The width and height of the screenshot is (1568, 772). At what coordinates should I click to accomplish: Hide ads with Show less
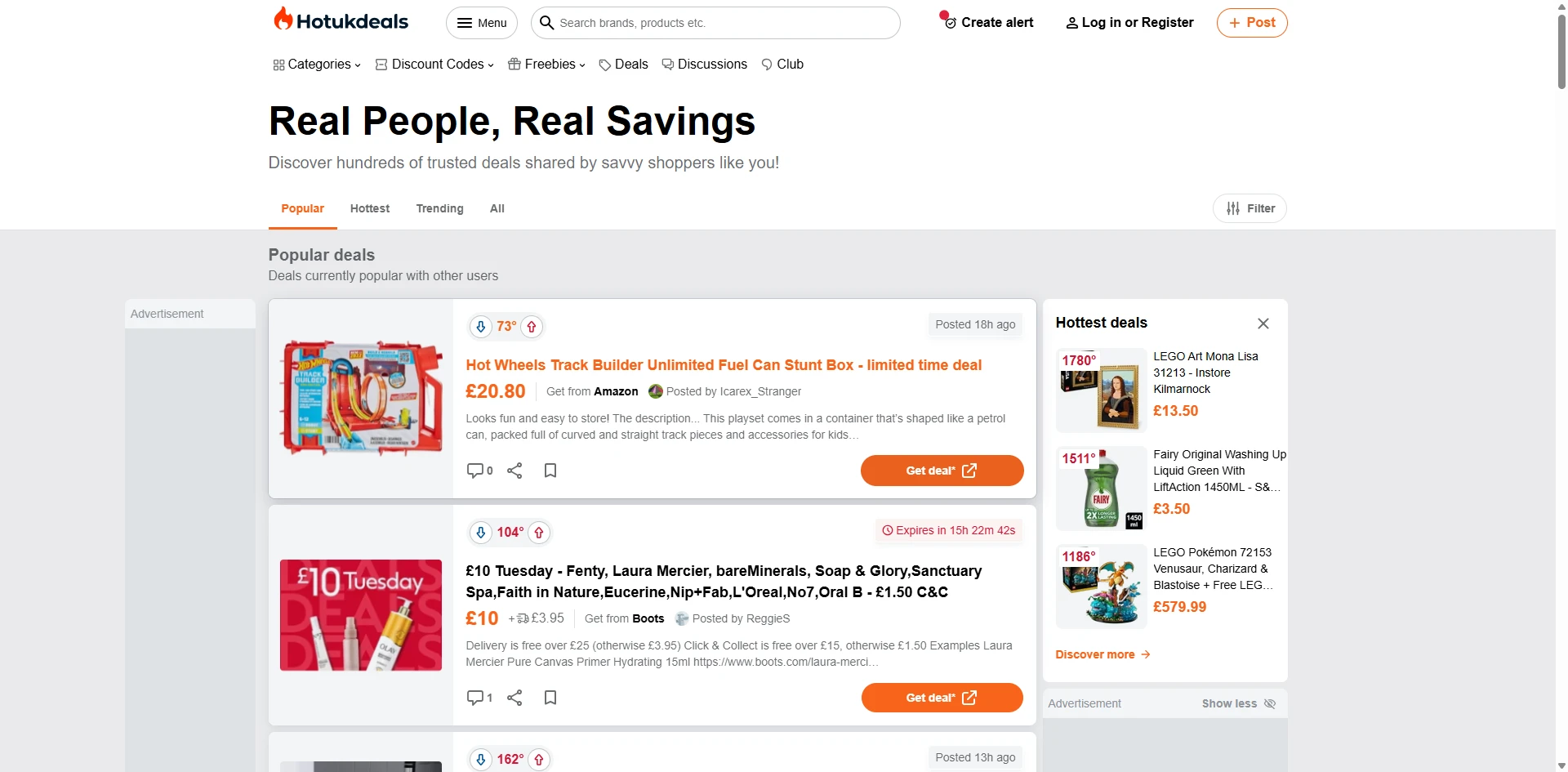[x=1238, y=703]
